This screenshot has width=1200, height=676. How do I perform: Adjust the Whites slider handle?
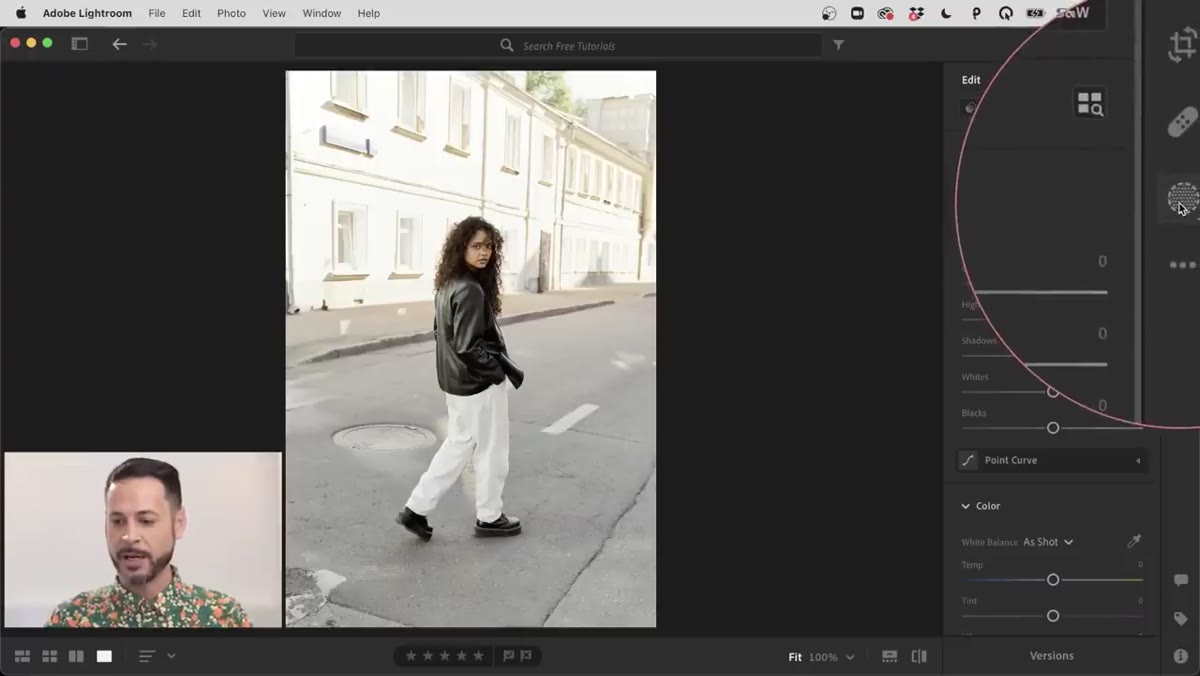(x=1053, y=392)
